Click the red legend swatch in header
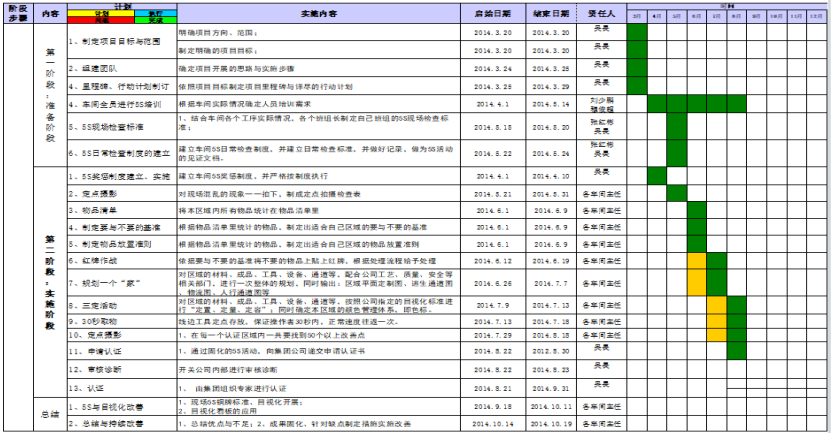 (101, 19)
